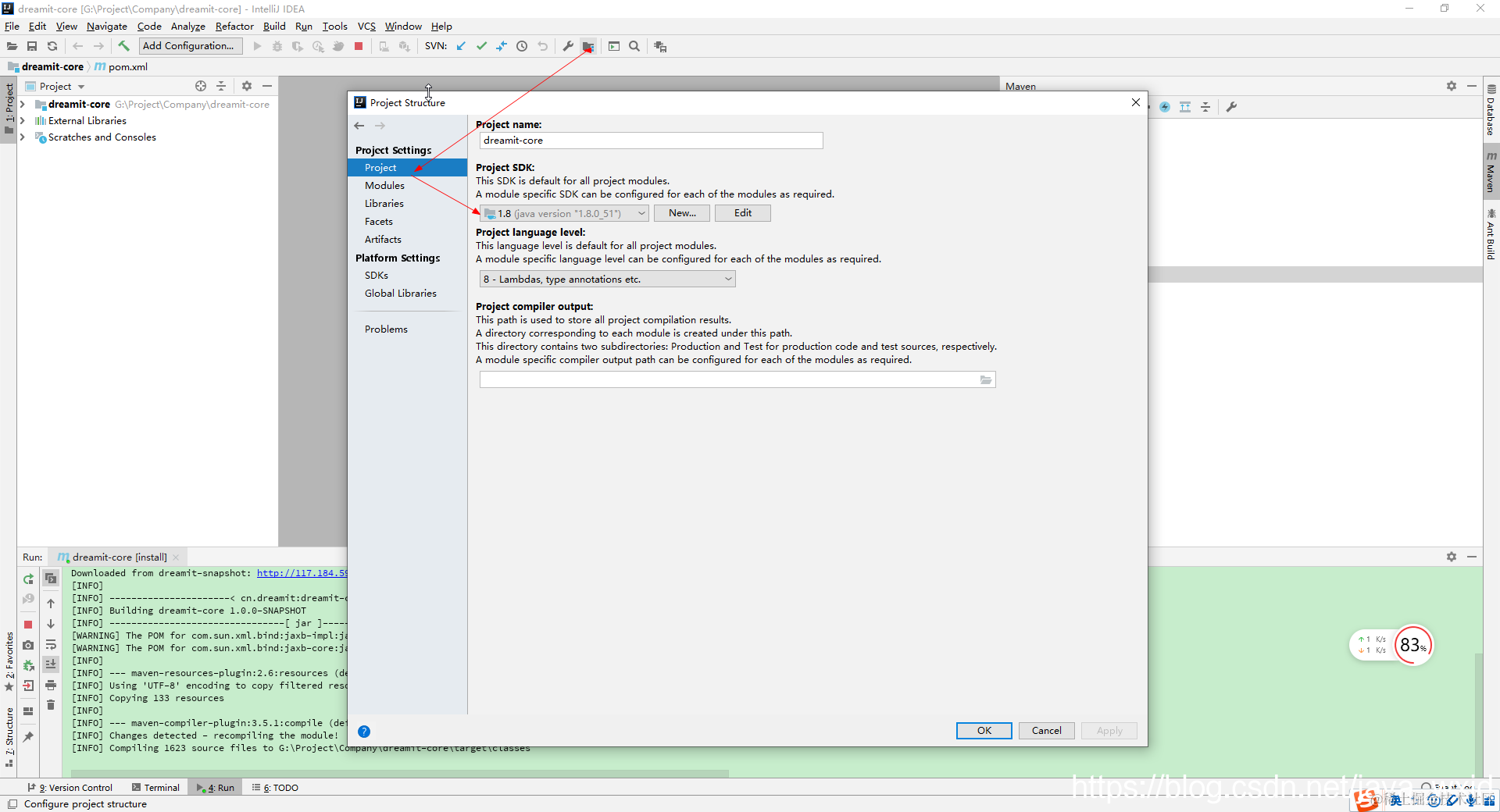Click the Save All toolbar icon
This screenshot has width=1500, height=812.
[32, 46]
